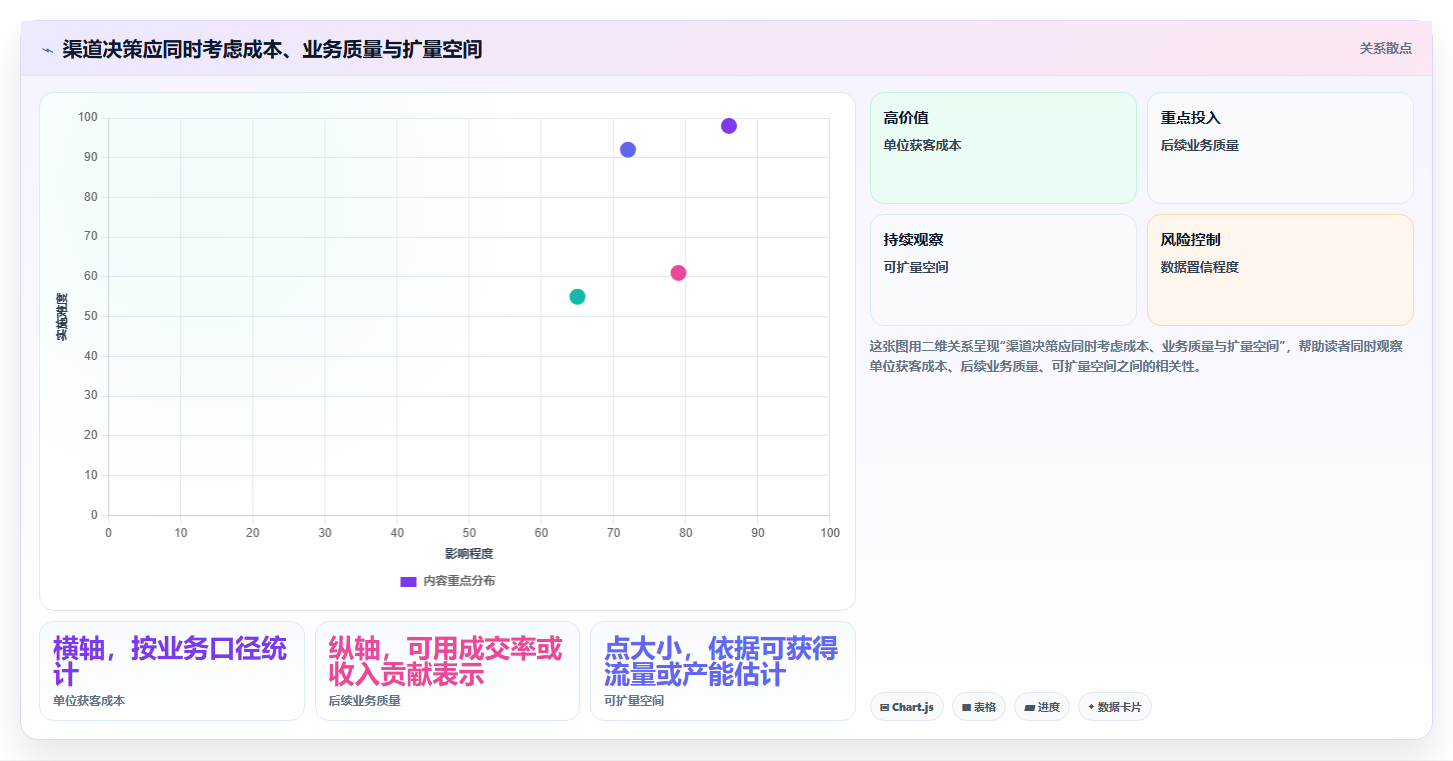Click 后续业务质量 text in 重点投入 card

[1200, 145]
